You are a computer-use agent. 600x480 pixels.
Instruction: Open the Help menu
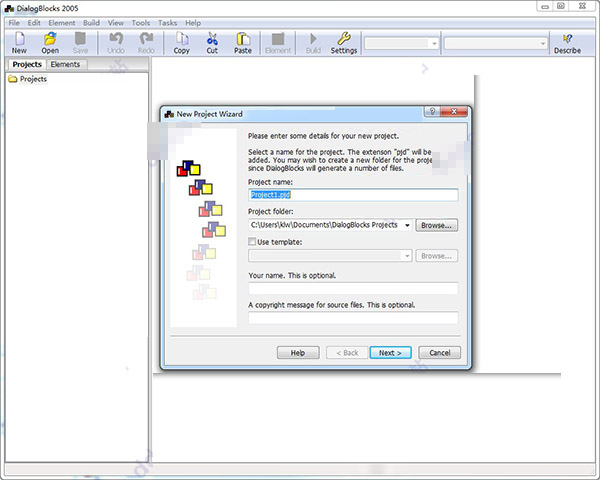(193, 23)
